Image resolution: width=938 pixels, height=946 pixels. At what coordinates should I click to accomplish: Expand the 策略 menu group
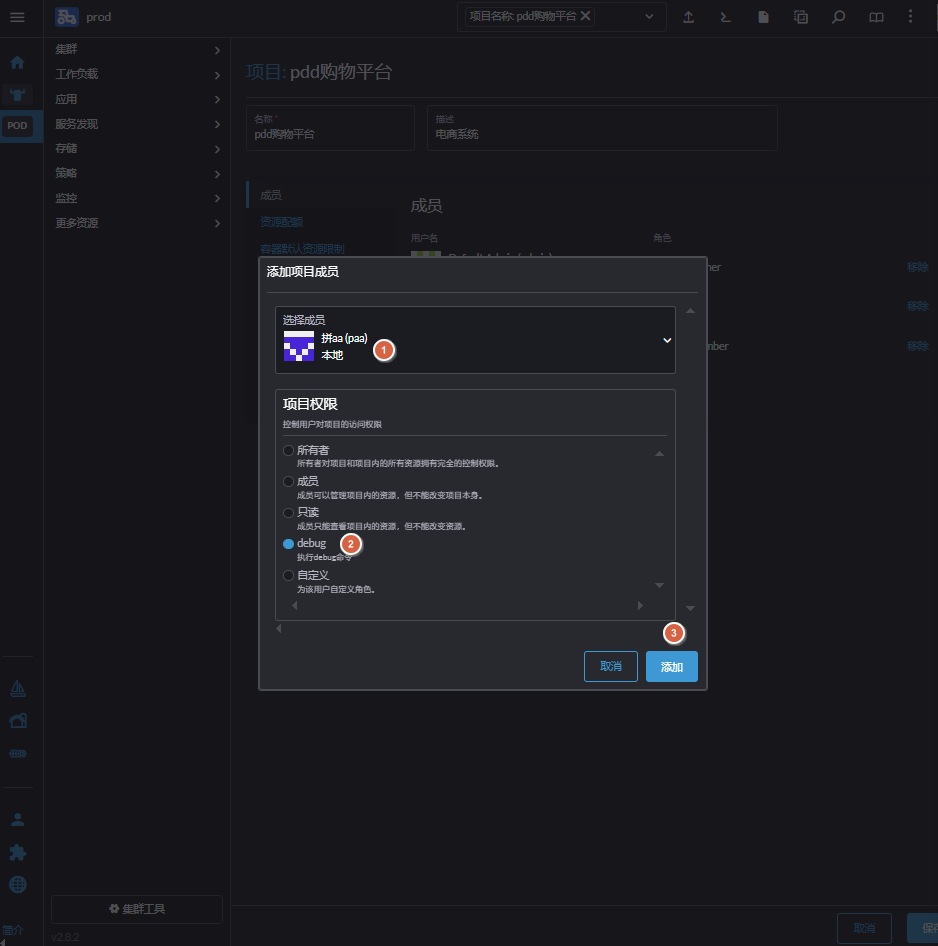click(138, 173)
